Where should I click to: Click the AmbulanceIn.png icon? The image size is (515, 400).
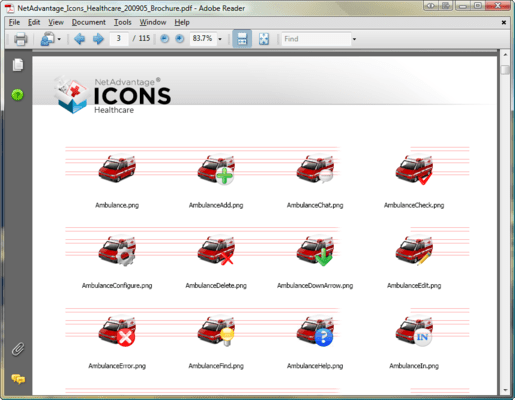(x=414, y=331)
